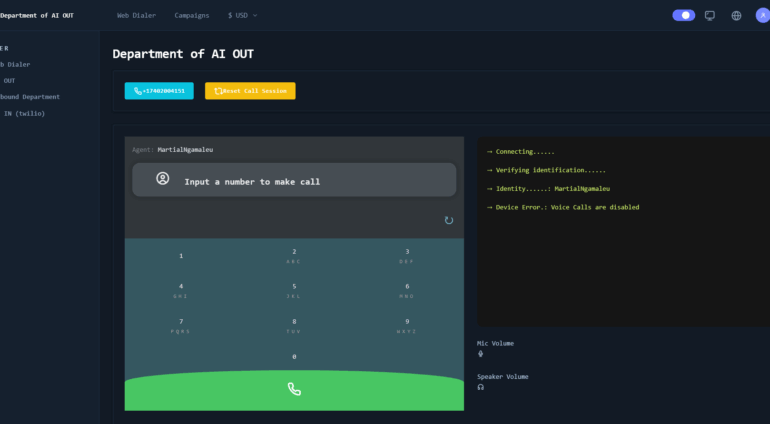Tap keypad digit 7 PQRS

181,326
